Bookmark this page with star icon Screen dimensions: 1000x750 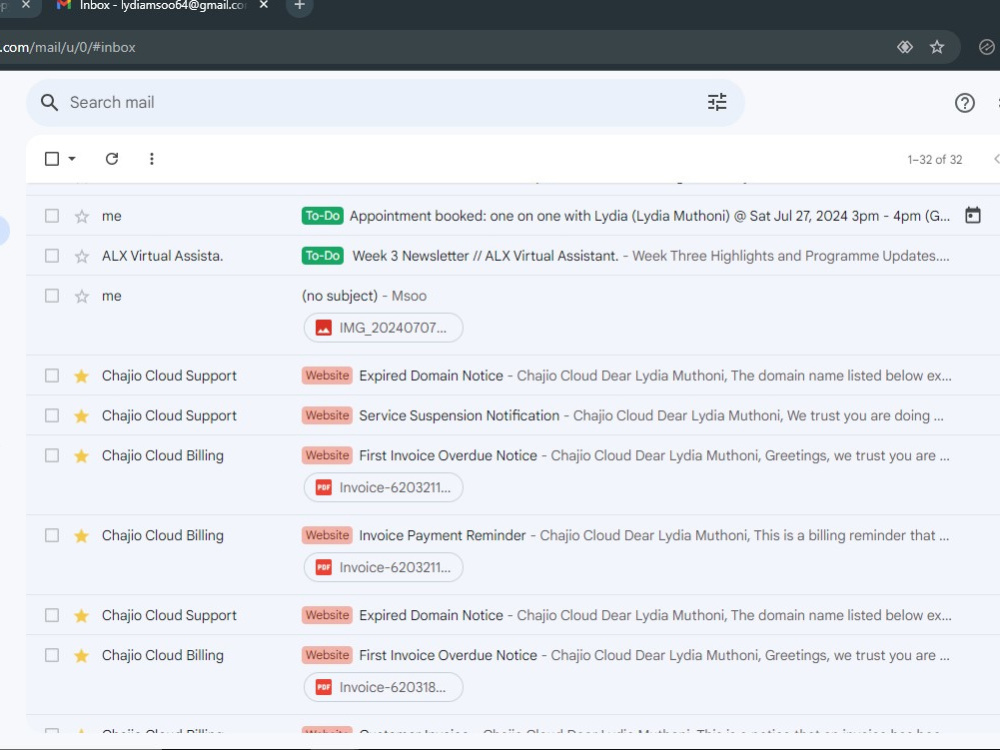coord(936,47)
